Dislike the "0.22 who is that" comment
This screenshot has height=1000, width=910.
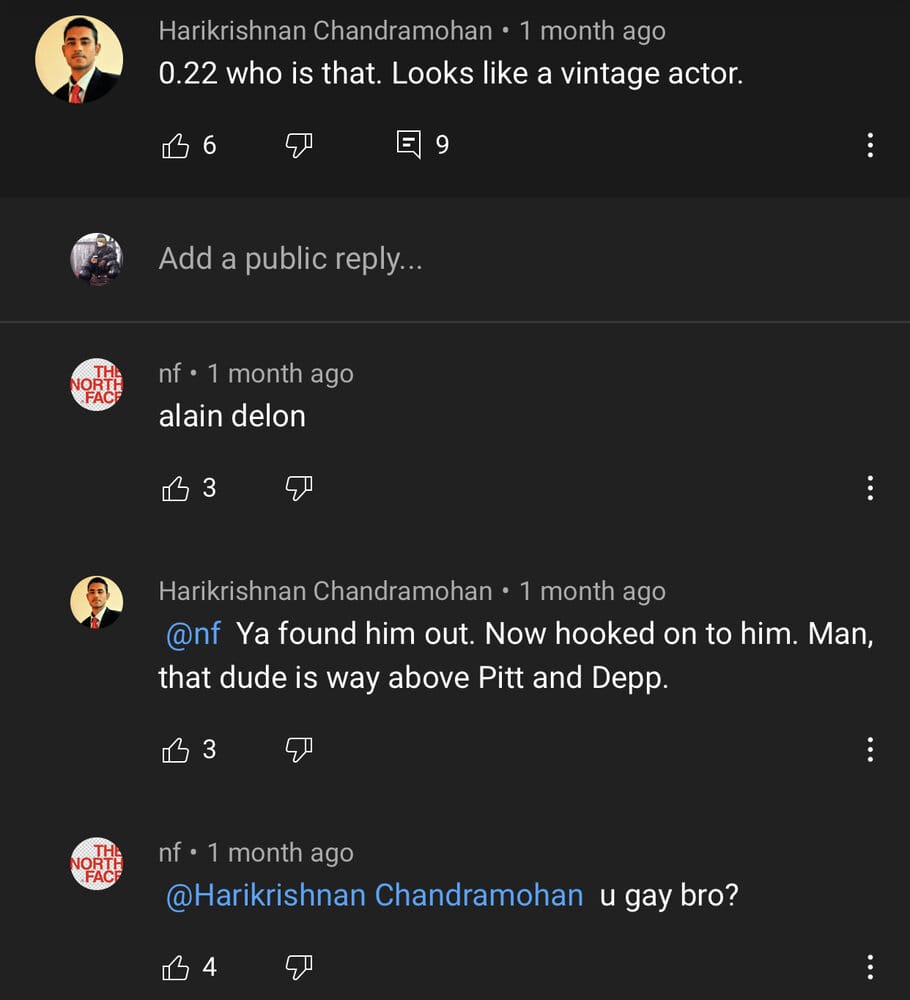point(299,146)
